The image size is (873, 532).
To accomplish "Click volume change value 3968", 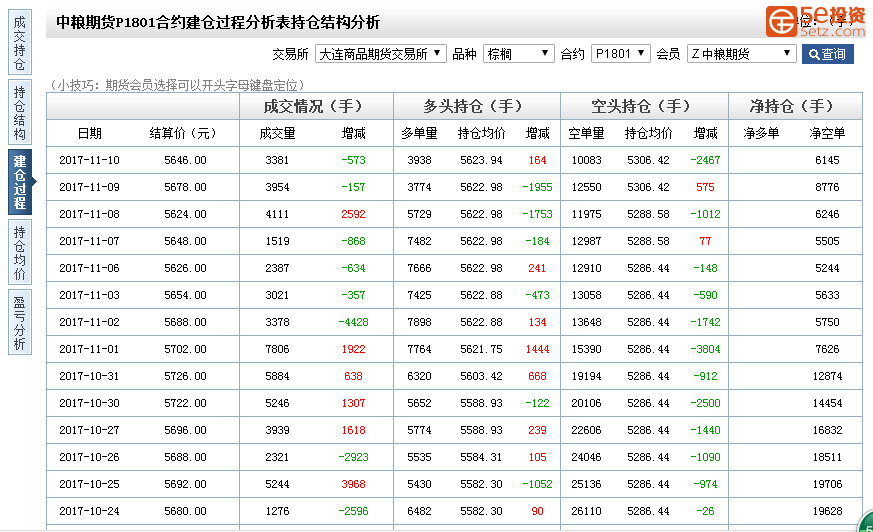I will pos(354,484).
